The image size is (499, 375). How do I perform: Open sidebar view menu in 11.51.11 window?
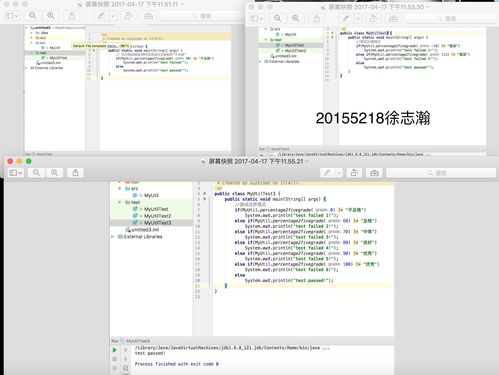pos(12,16)
